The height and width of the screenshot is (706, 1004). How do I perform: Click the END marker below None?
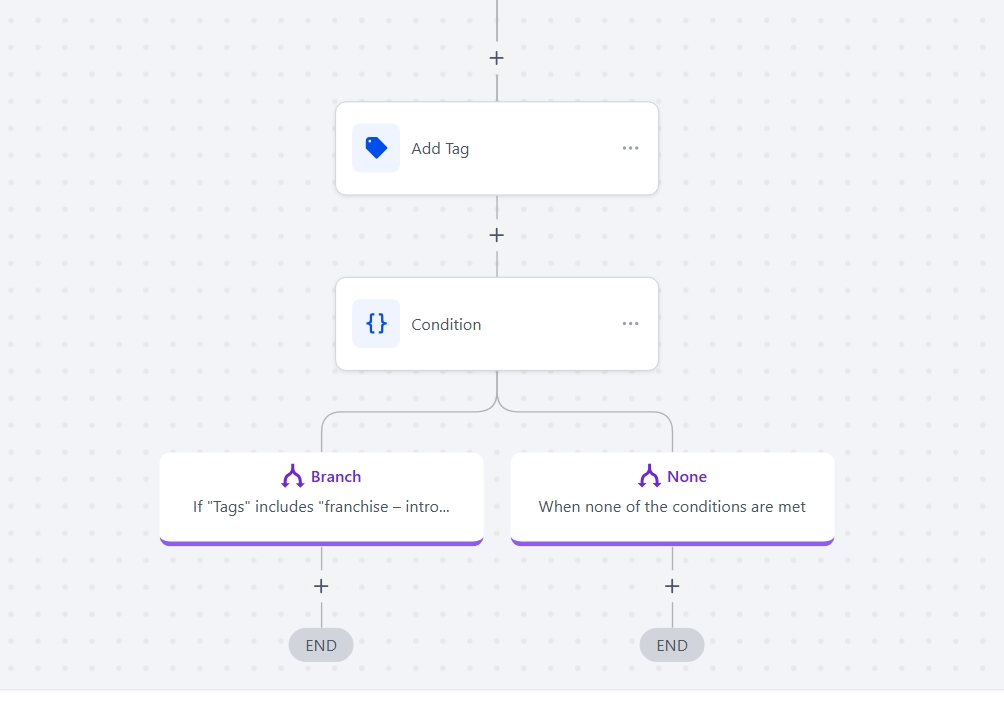pos(672,645)
